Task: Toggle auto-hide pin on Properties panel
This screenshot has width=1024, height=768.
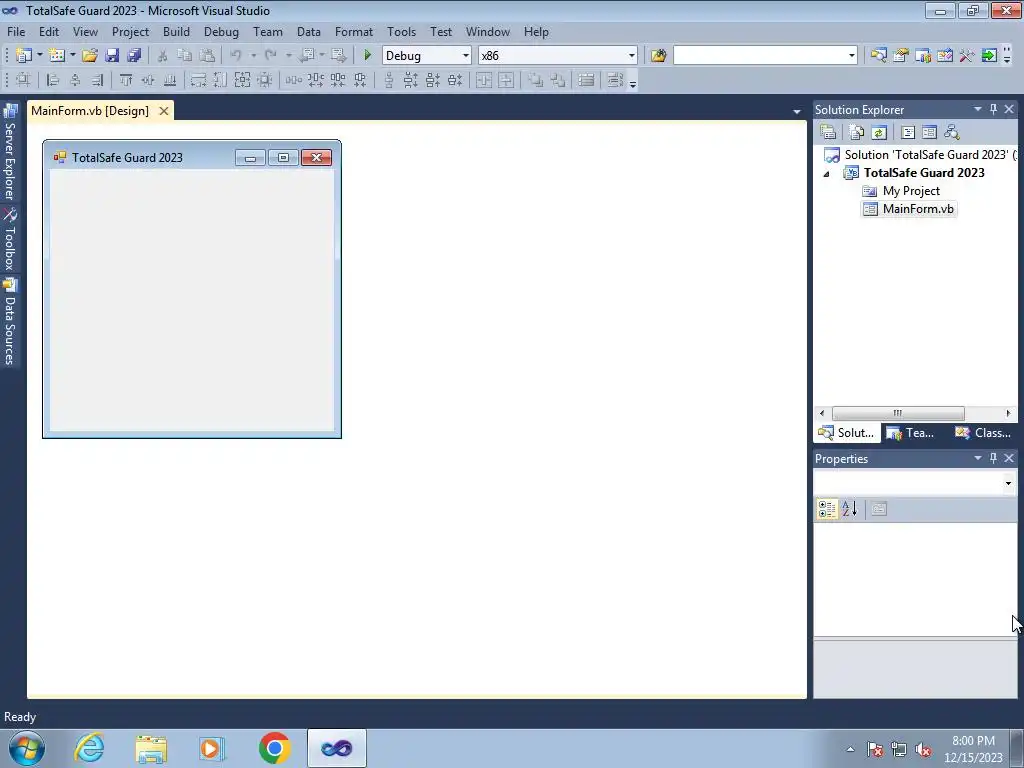Action: click(x=993, y=458)
